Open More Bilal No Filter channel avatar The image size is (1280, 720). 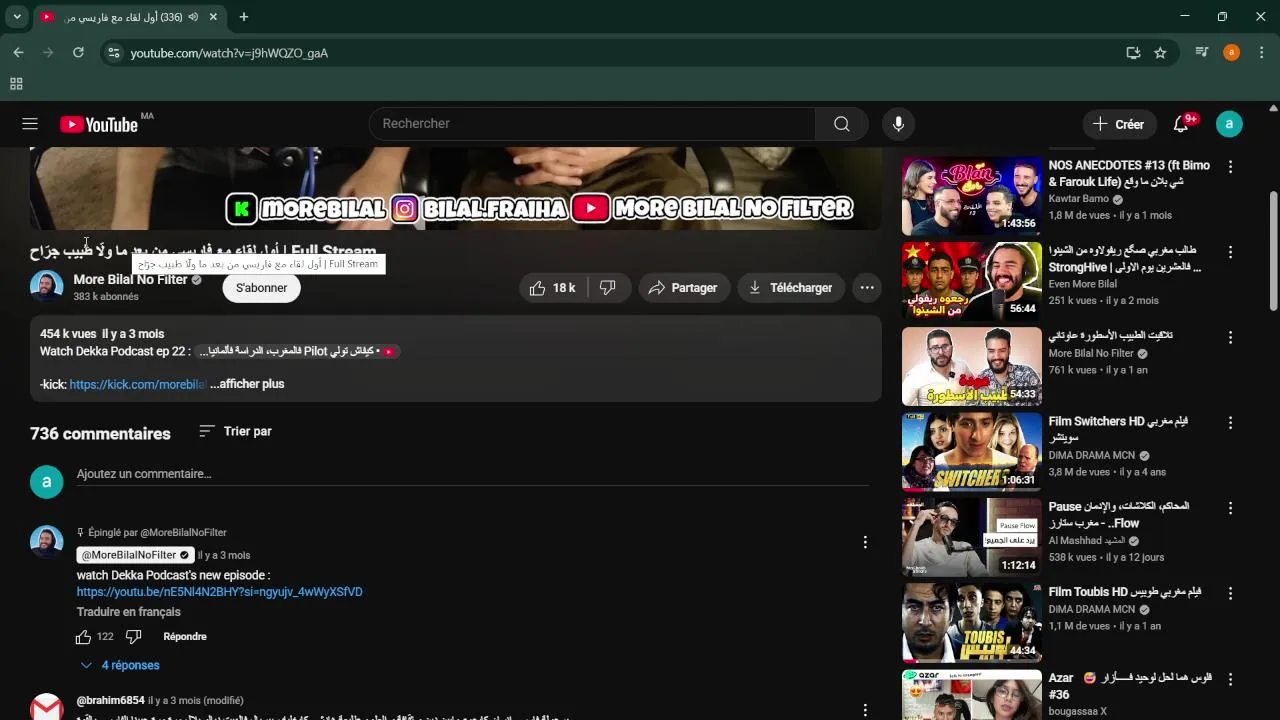[x=47, y=287]
